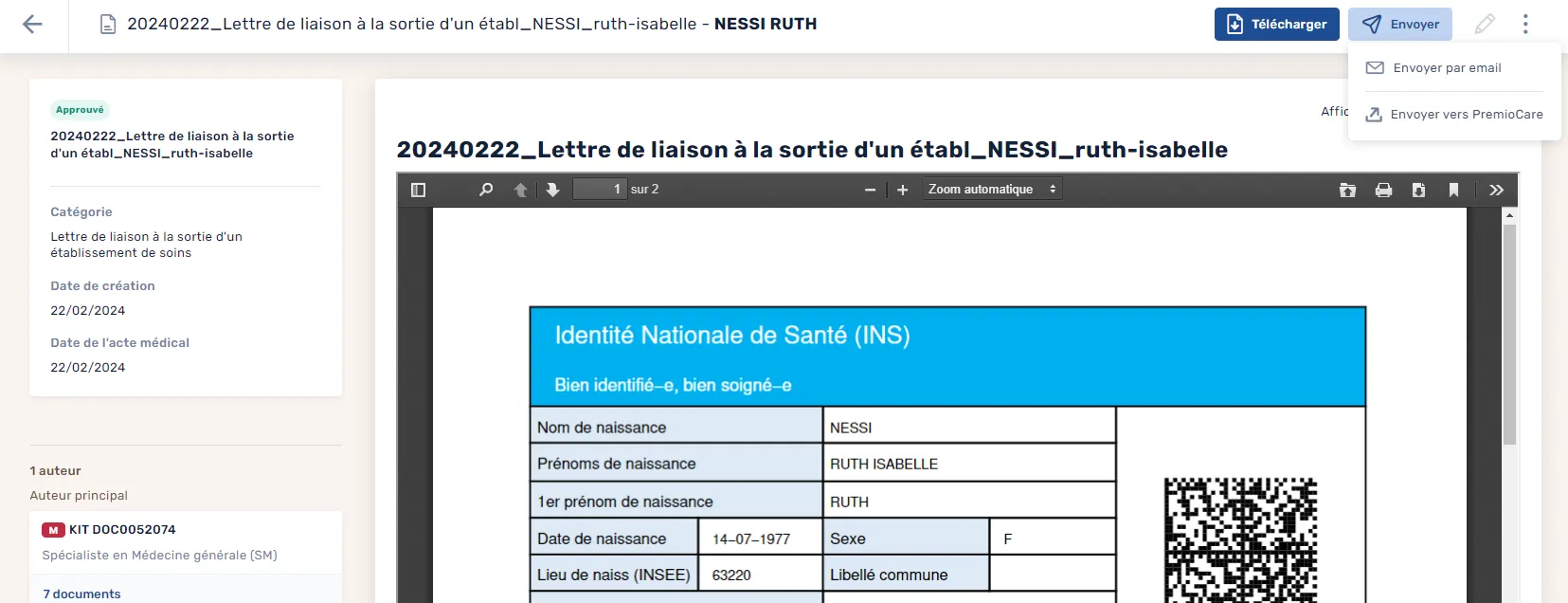1568x603 pixels.
Task: Go back using the left arrow
Action: click(32, 25)
